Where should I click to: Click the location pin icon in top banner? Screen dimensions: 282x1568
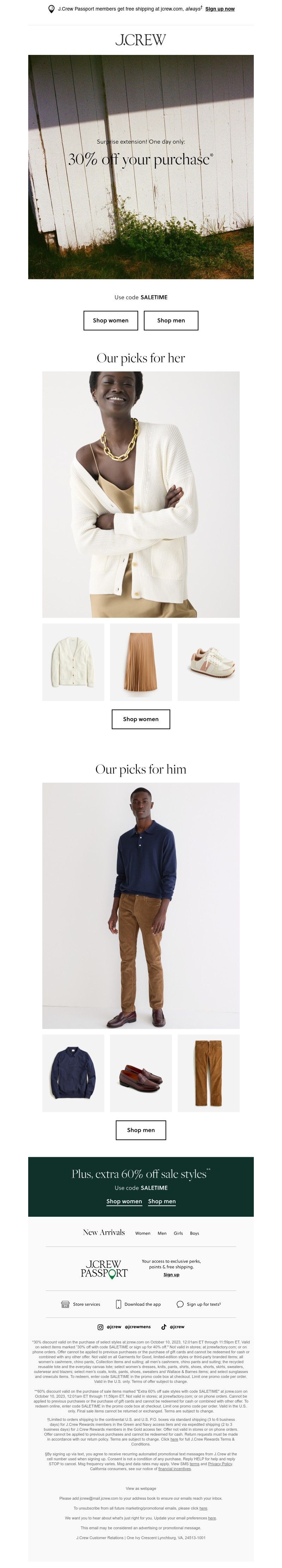tap(51, 9)
